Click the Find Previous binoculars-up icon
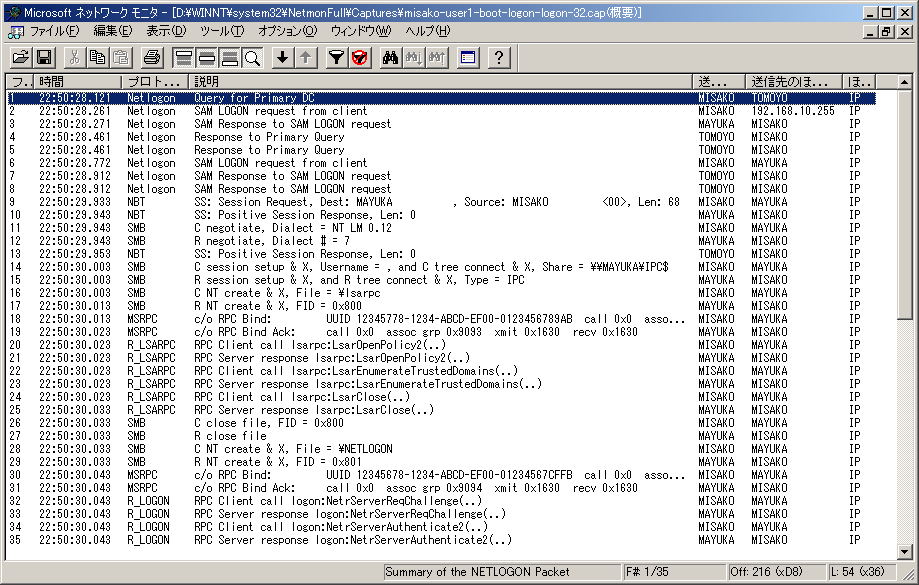 click(x=437, y=57)
